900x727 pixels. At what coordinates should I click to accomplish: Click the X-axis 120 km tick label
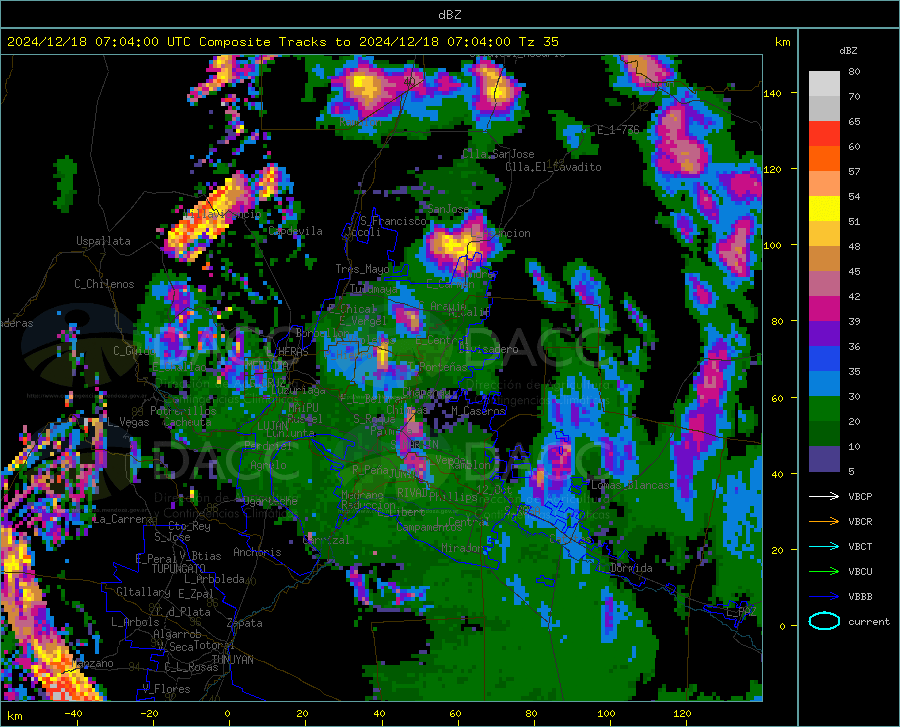(682, 714)
